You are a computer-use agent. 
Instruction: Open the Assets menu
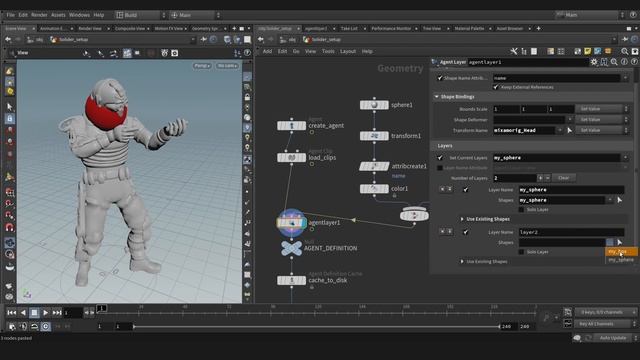[x=58, y=15]
